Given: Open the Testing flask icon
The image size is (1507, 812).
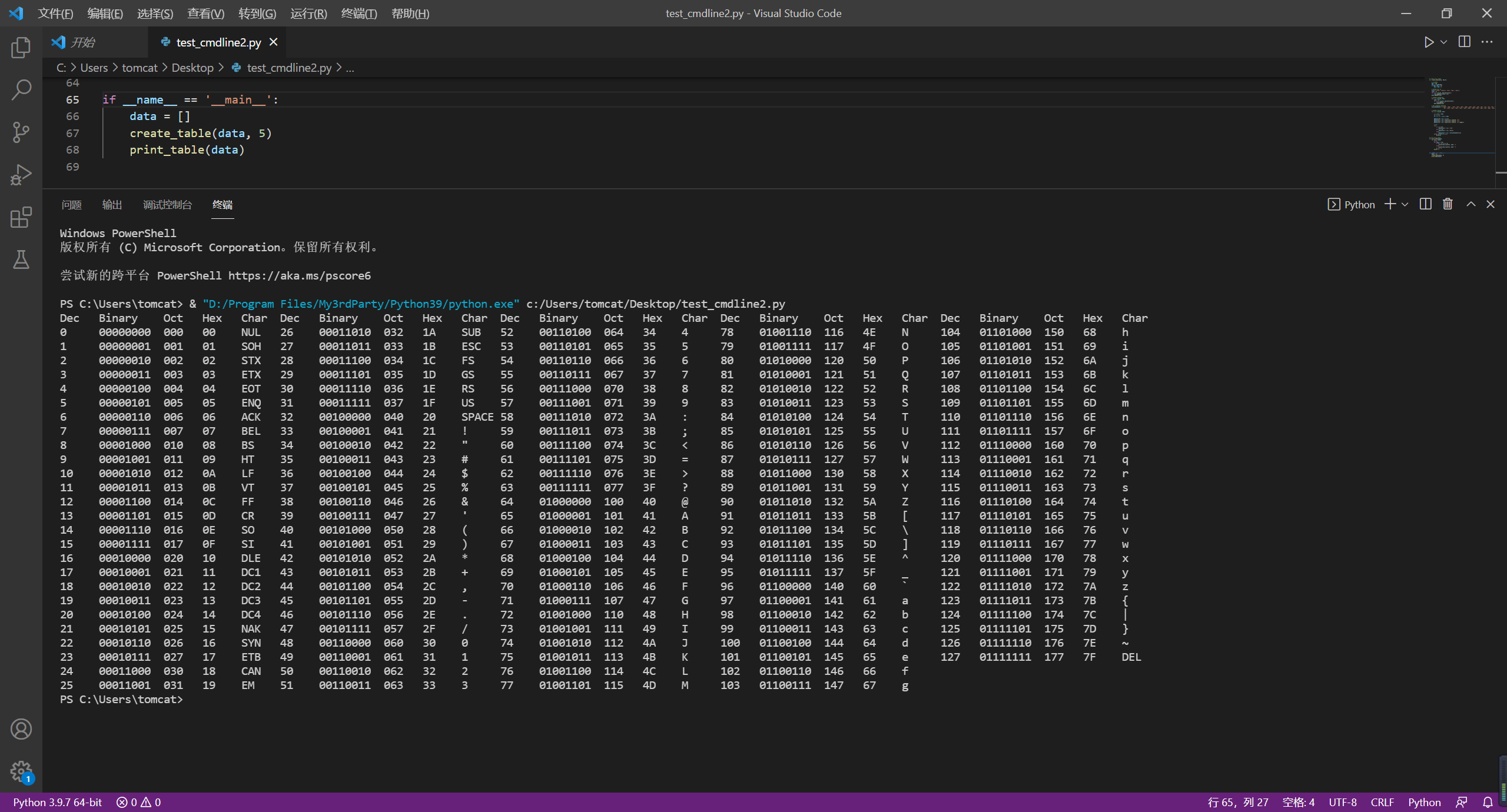Looking at the screenshot, I should click(21, 259).
